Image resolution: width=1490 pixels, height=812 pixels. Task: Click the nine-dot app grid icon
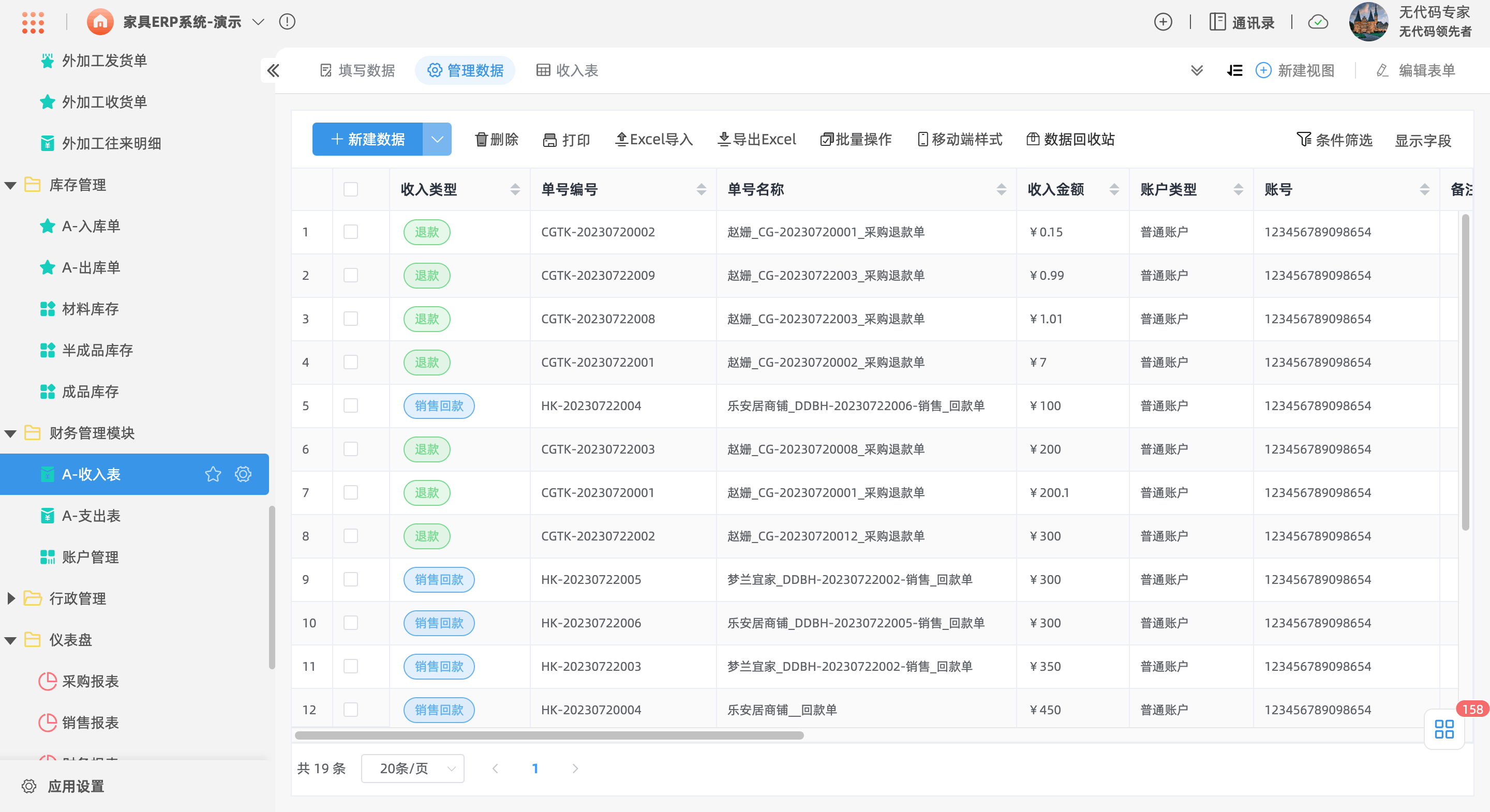click(x=33, y=22)
